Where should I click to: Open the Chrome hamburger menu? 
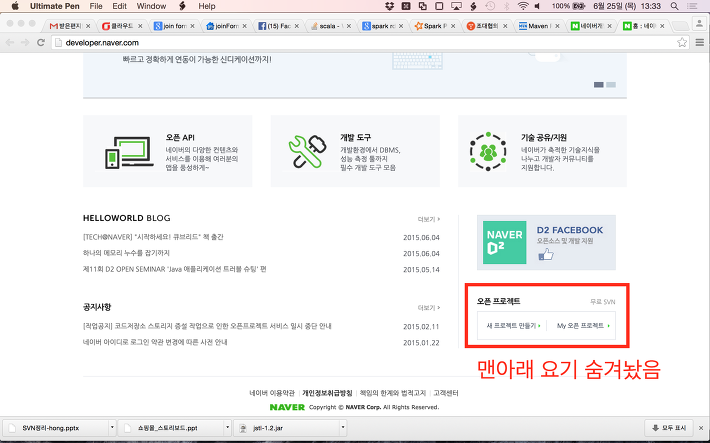pos(700,43)
